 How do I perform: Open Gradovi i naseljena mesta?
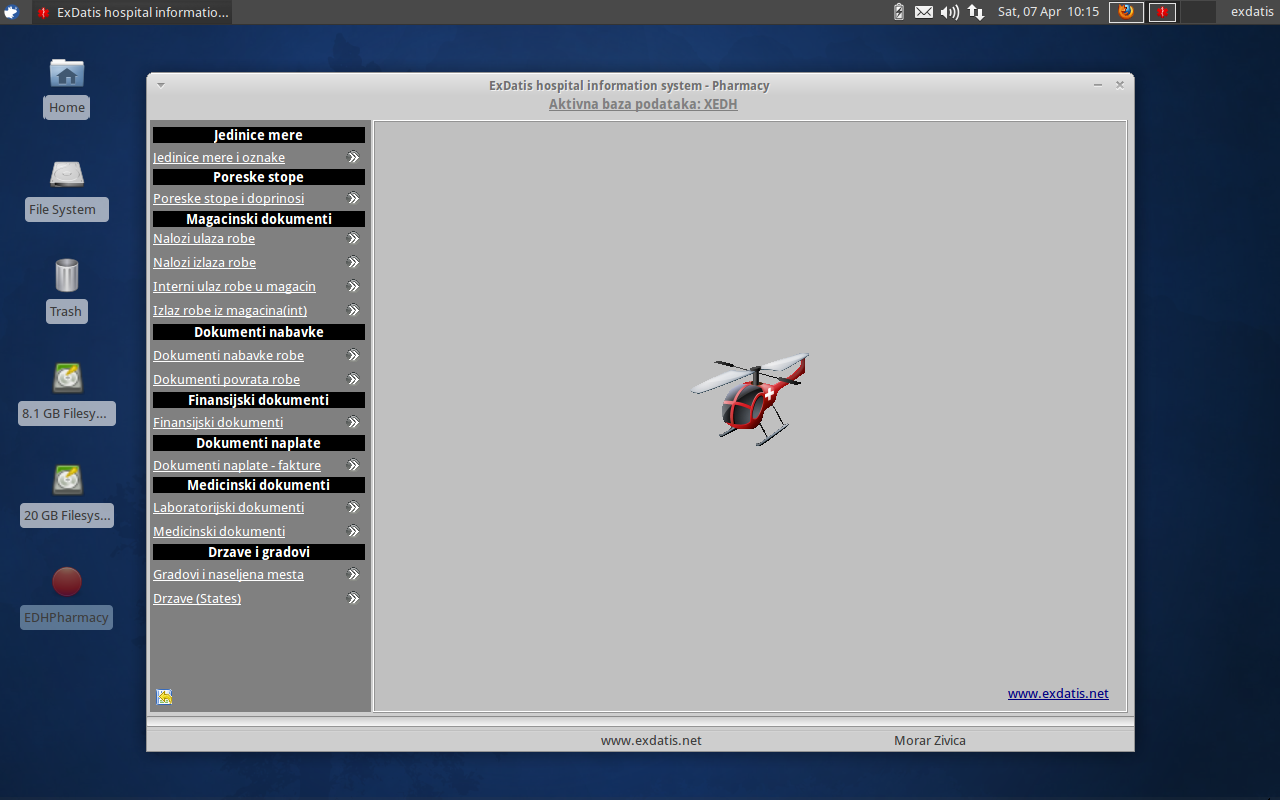coord(228,574)
